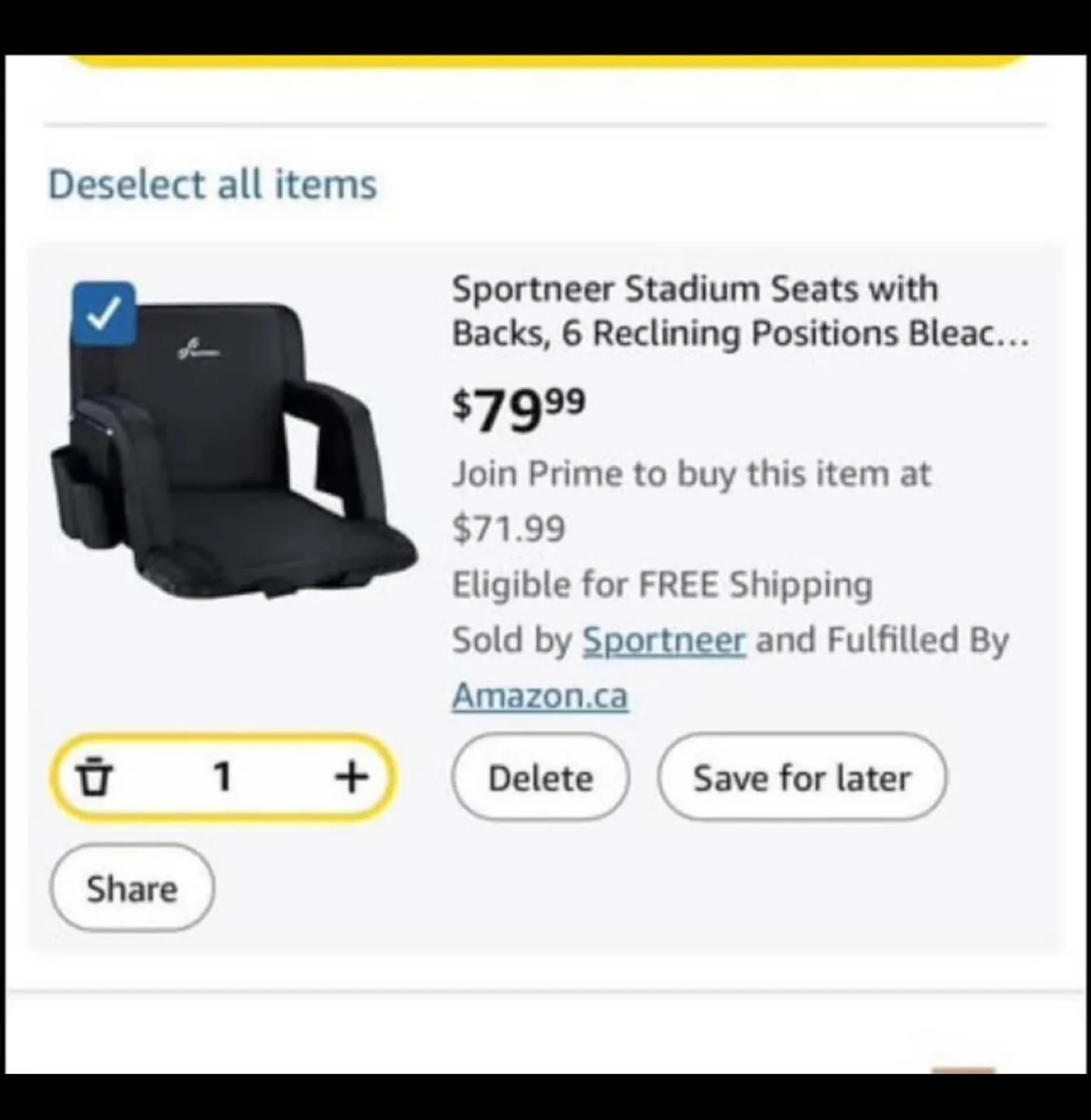Click the partially visible item at bottom right
This screenshot has width=1091, height=1120.
(963, 1072)
